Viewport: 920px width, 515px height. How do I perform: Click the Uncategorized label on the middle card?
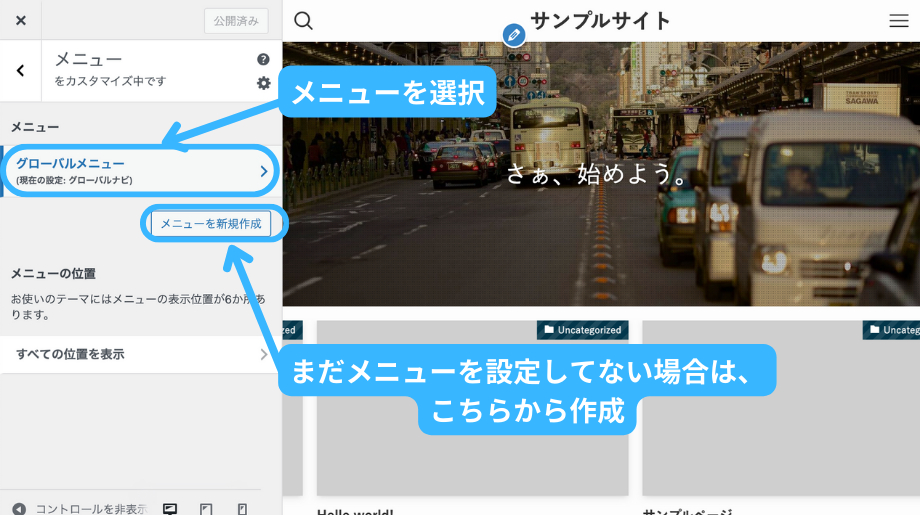582,329
